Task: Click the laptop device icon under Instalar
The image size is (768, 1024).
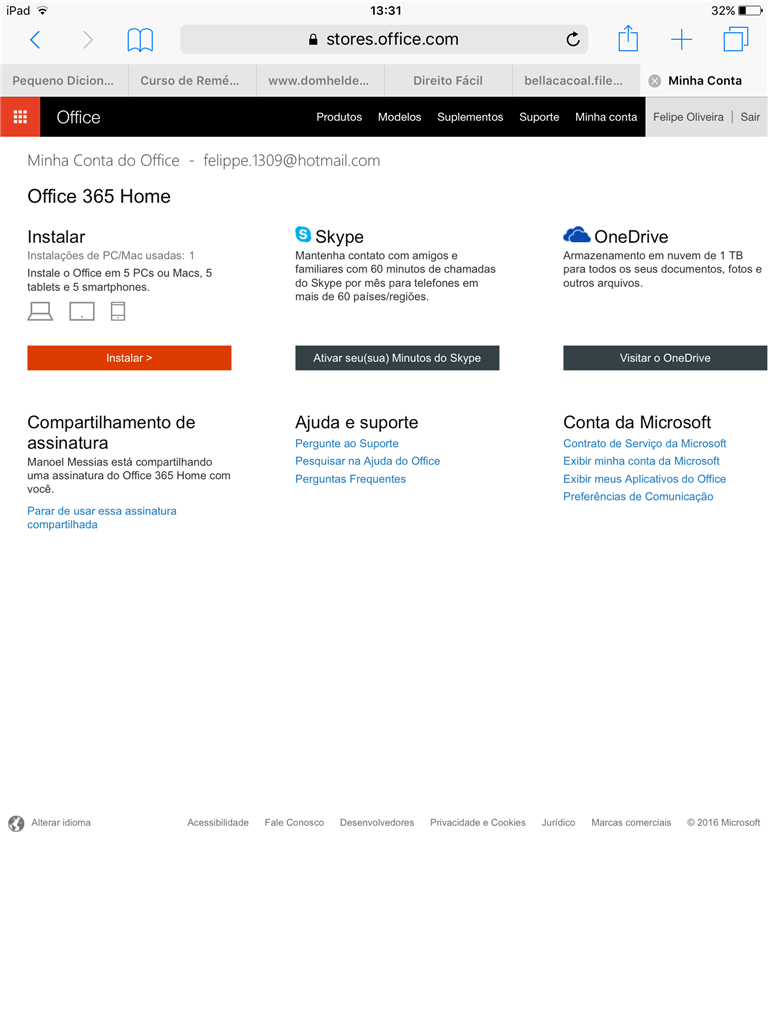Action: (40, 312)
